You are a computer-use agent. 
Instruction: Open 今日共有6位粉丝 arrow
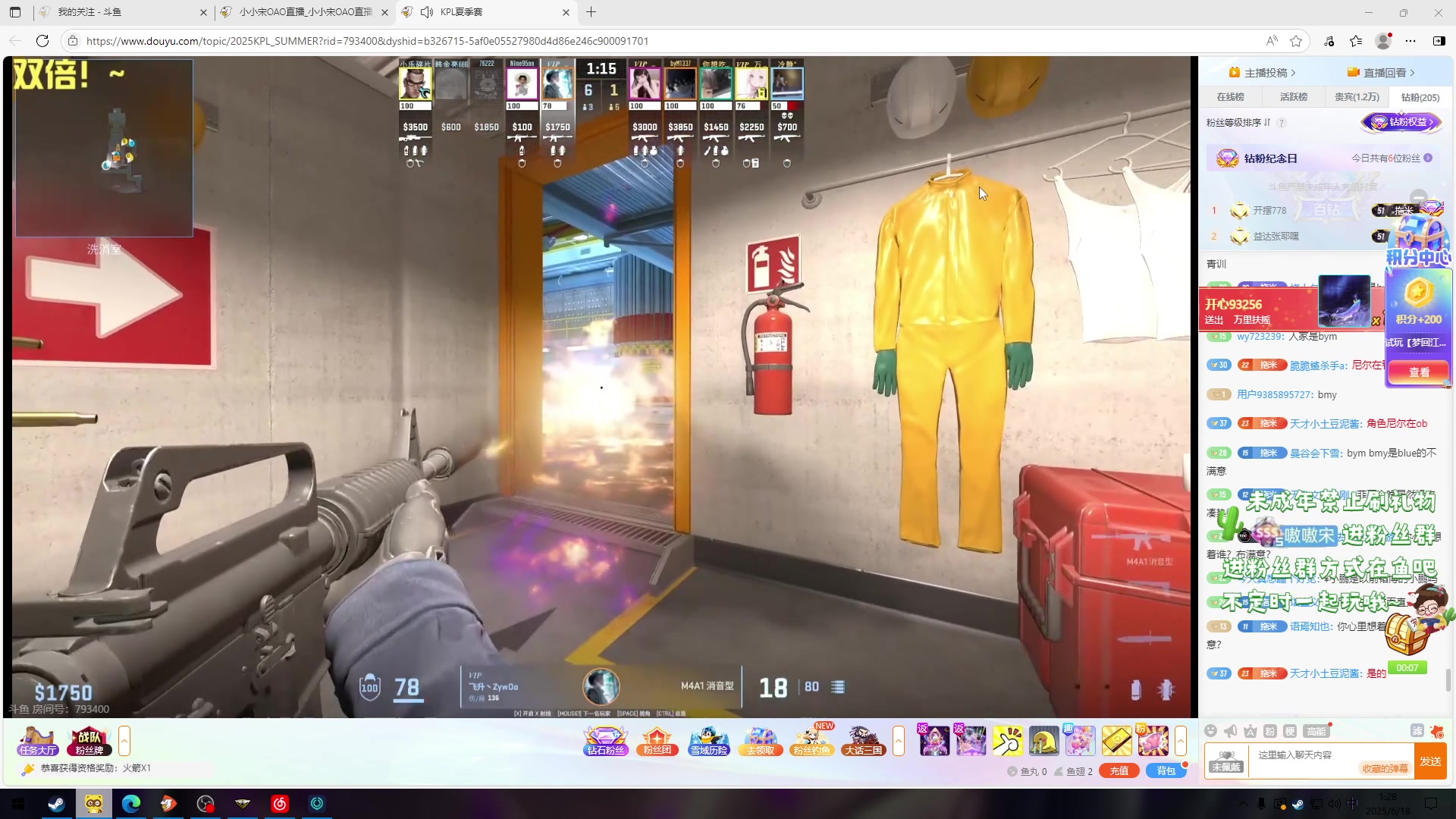(1428, 158)
